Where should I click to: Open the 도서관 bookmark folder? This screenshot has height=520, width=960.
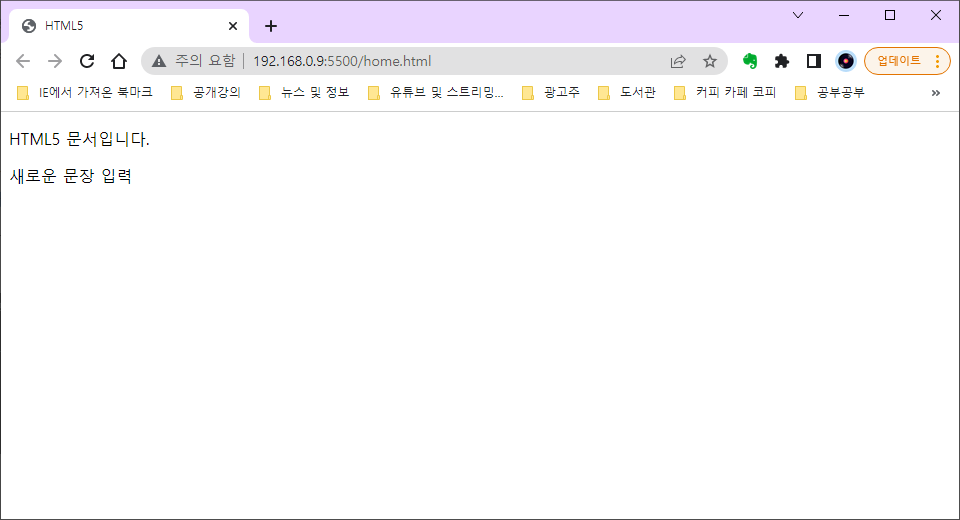click(627, 92)
